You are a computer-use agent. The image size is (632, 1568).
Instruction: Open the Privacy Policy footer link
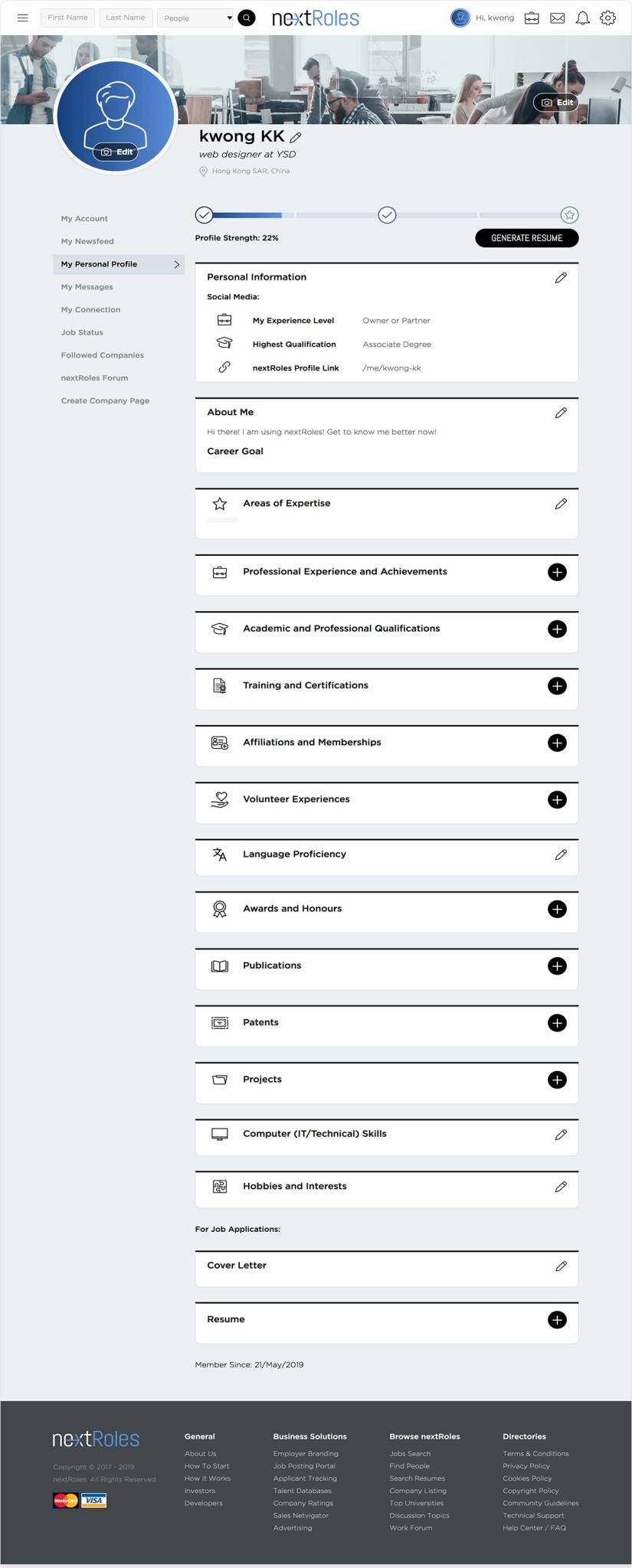[526, 1466]
